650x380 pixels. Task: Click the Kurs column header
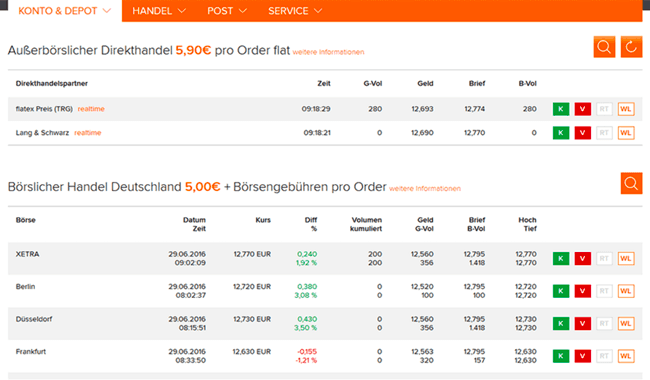point(263,220)
